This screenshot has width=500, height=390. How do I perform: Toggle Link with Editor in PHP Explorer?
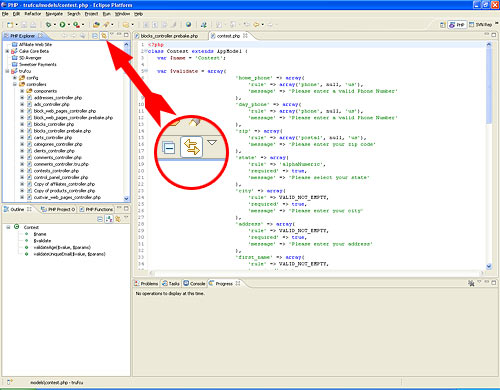(x=104, y=35)
